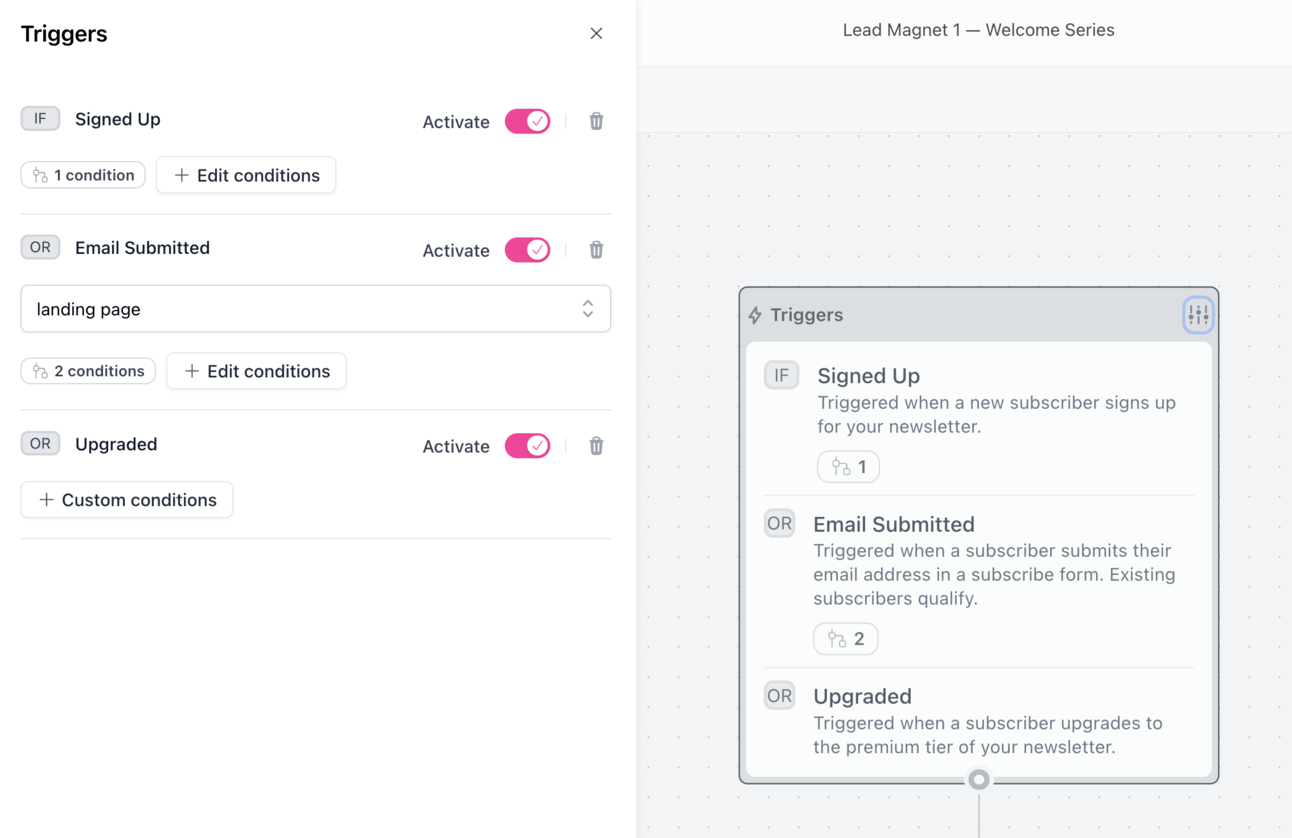Click the 1 condition badge in node
Viewport: 1292px width, 838px height.
[848, 467]
